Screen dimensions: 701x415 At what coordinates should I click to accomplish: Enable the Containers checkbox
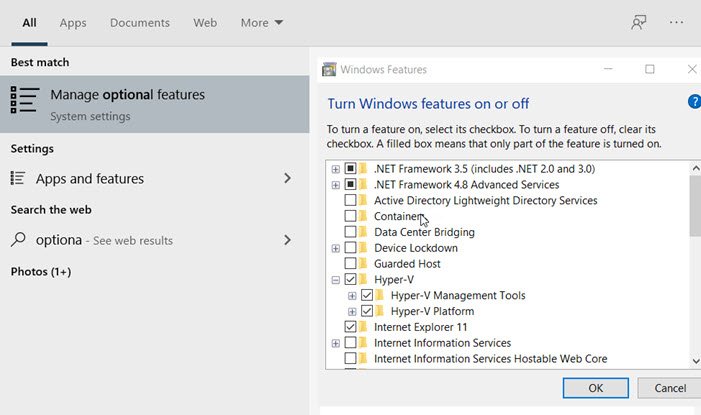350,216
